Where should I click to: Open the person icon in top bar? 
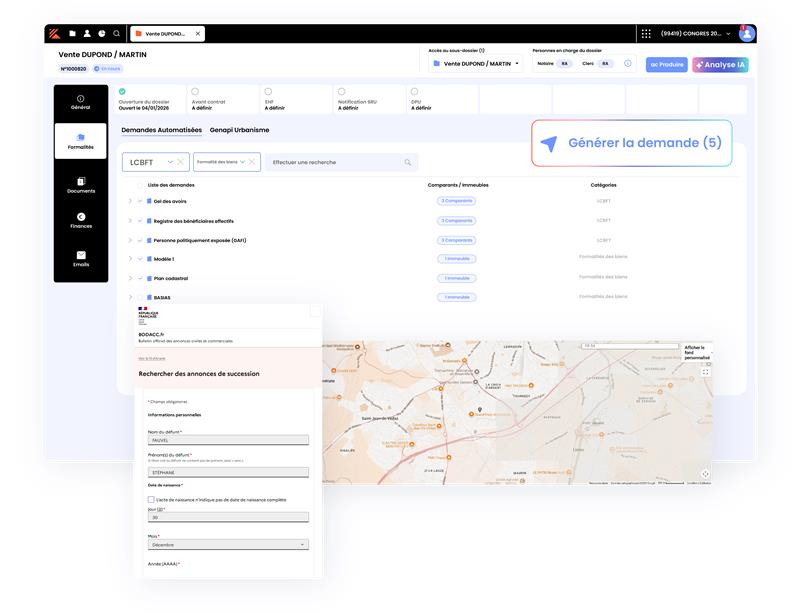[x=87, y=34]
